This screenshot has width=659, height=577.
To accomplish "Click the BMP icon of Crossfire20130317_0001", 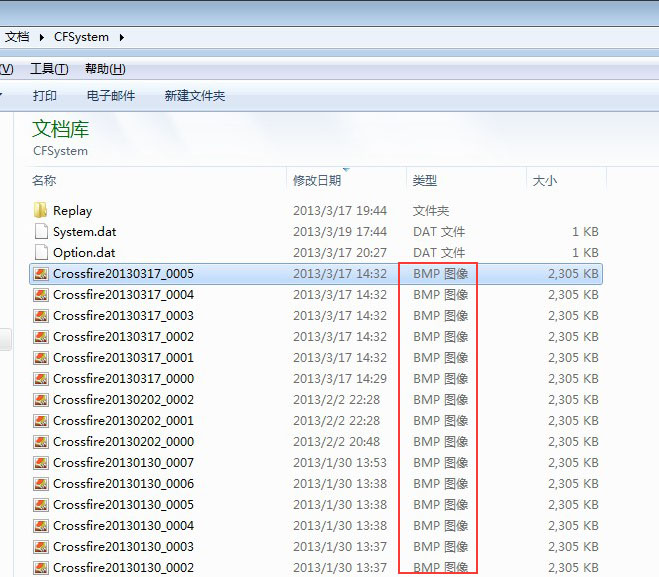I will click(41, 358).
